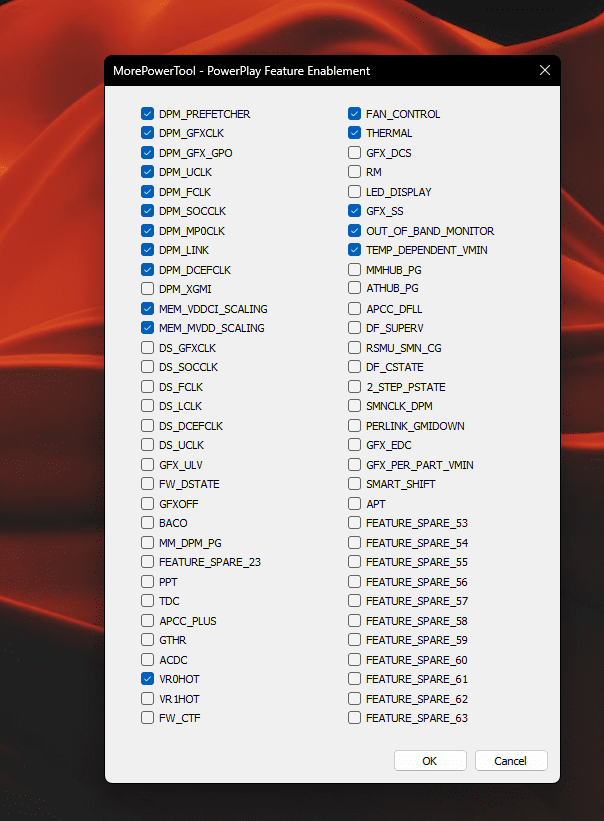Viewport: 604px width, 821px height.
Task: Enable RSMU_SMN_CG
Action: click(354, 348)
